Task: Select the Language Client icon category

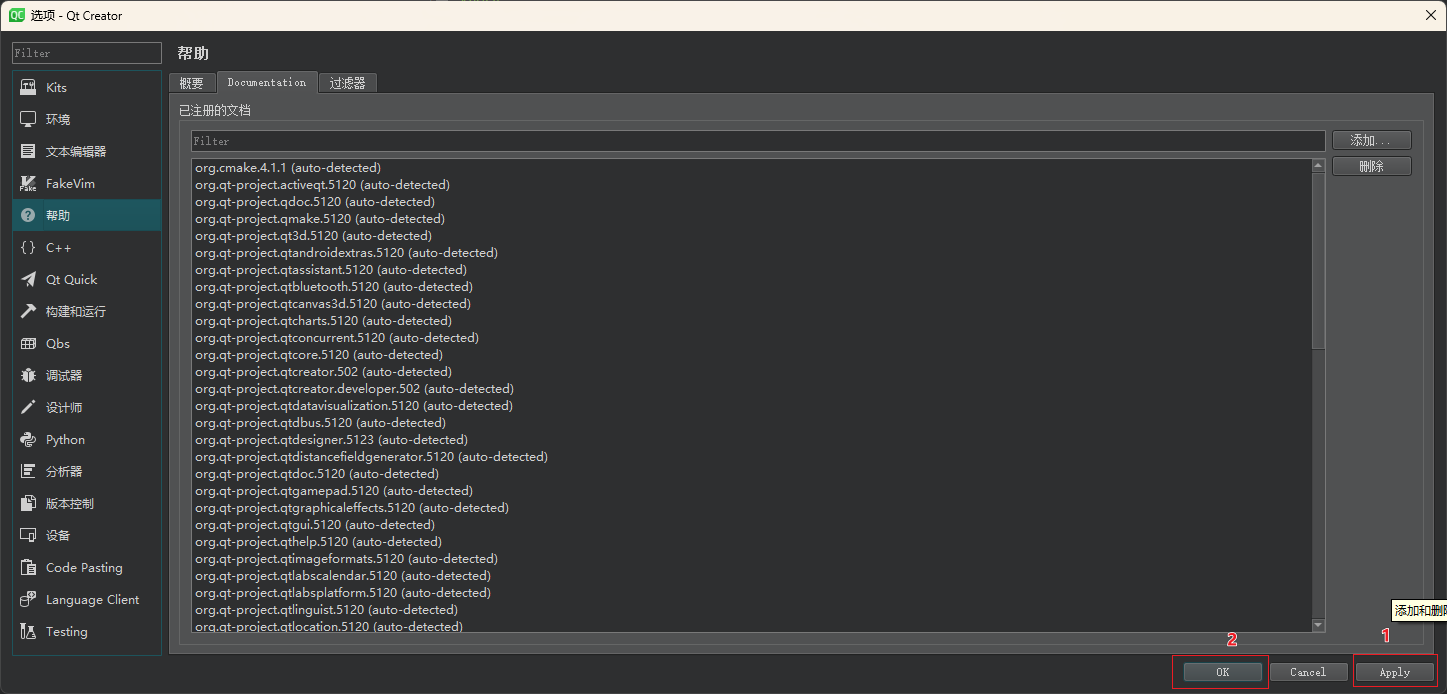Action: point(28,600)
